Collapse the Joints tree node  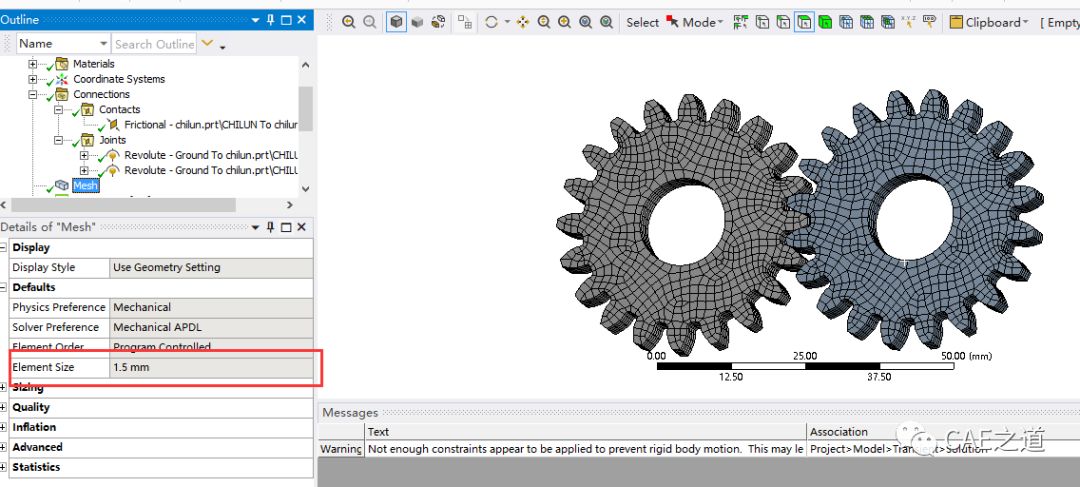(59, 139)
